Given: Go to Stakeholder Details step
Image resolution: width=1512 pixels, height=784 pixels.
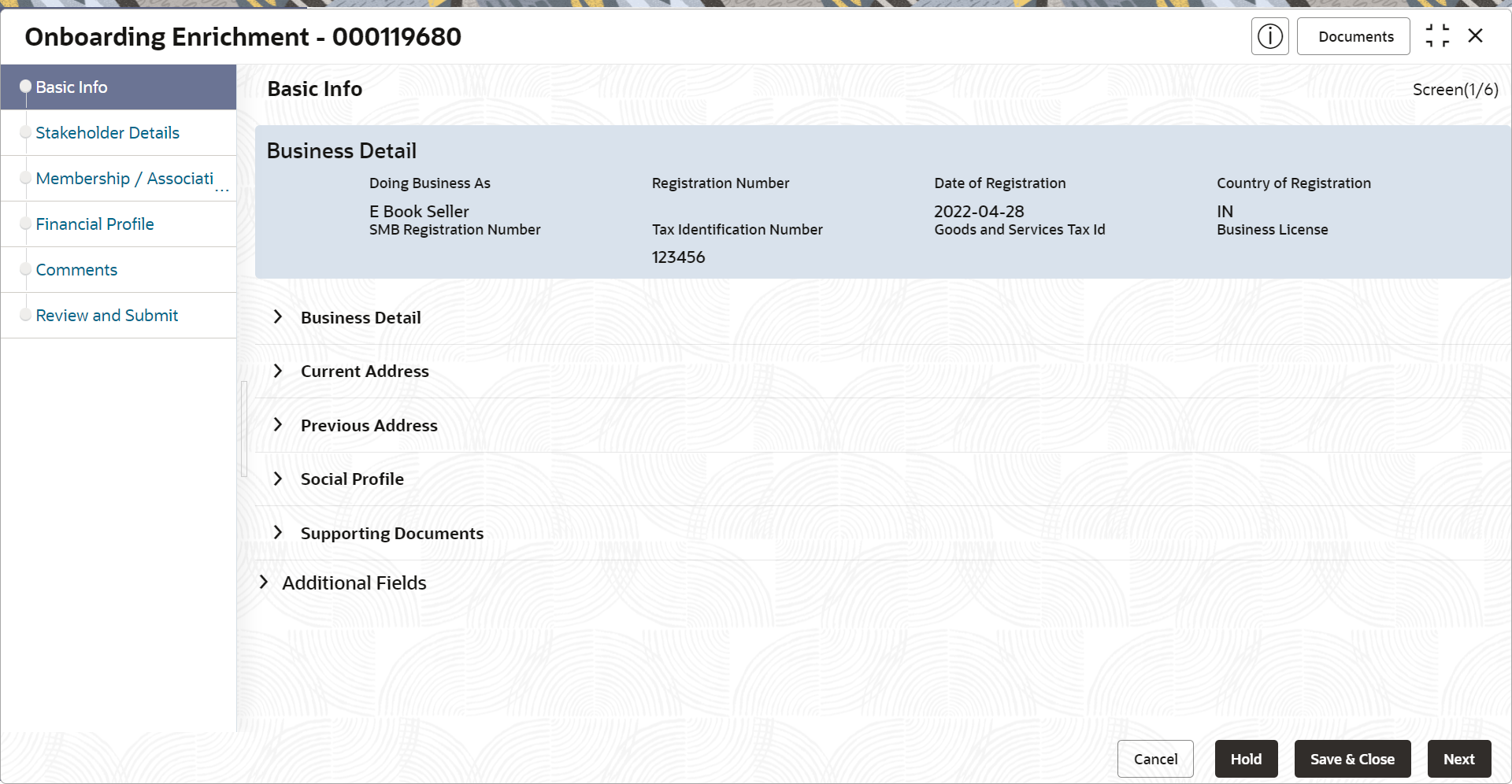Looking at the screenshot, I should (x=118, y=133).
